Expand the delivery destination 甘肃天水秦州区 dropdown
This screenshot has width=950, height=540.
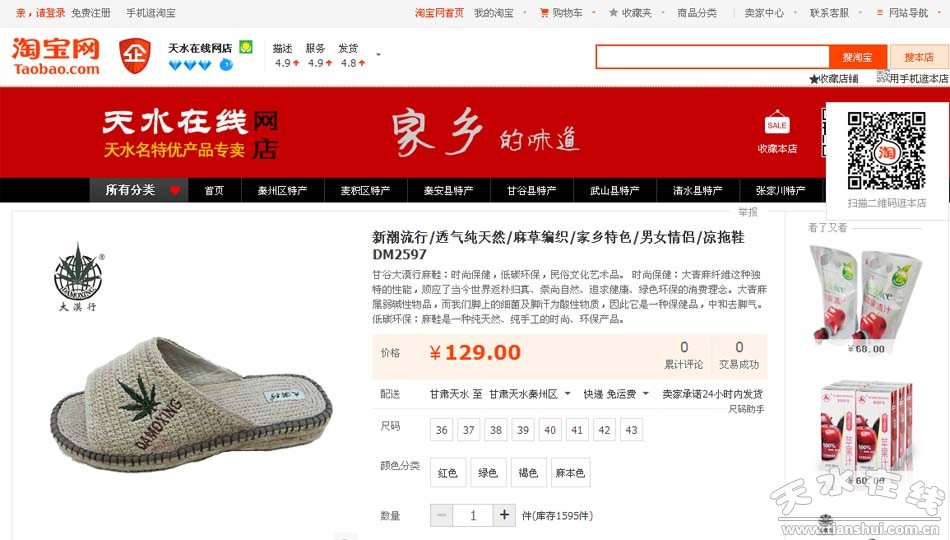530,394
